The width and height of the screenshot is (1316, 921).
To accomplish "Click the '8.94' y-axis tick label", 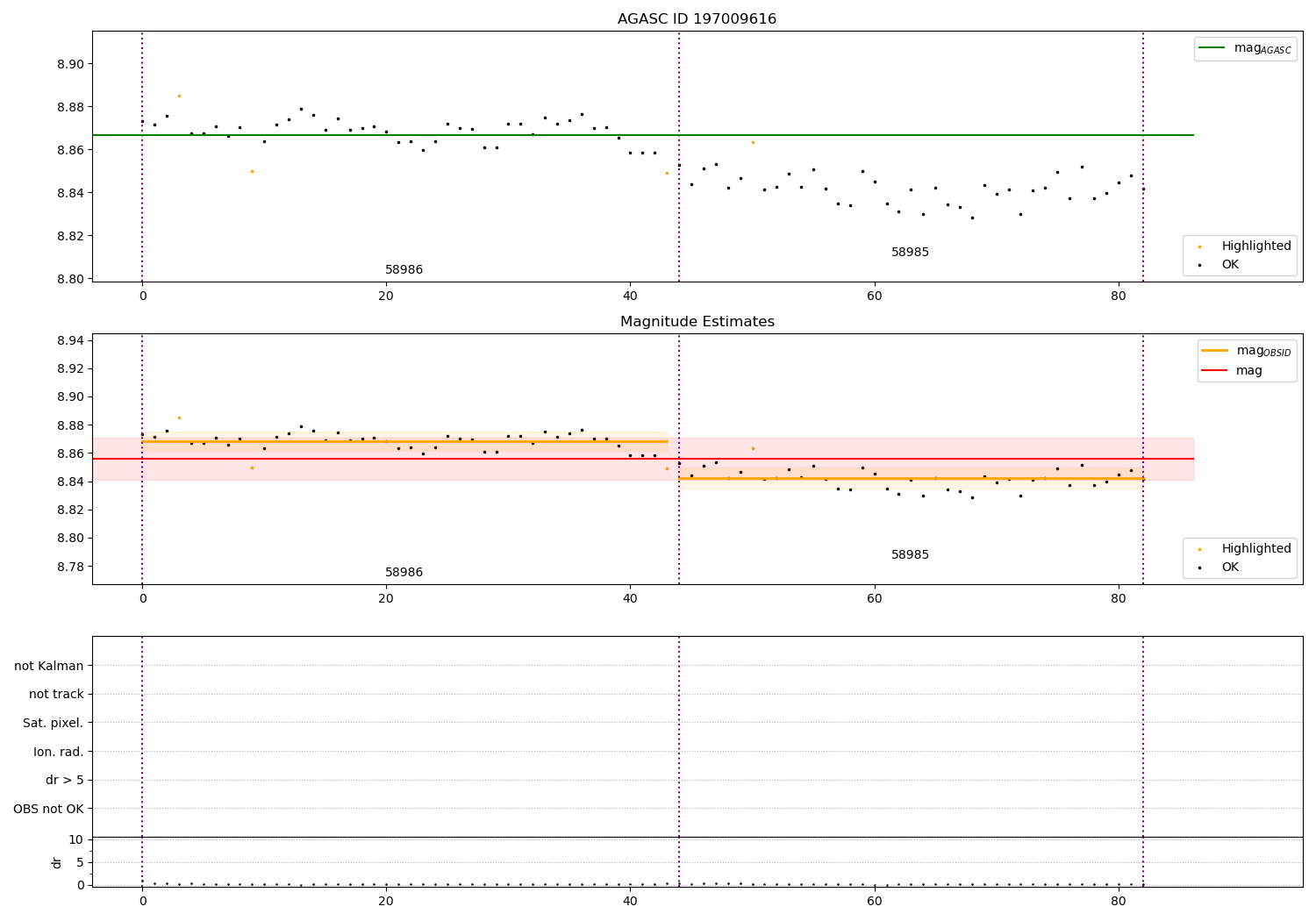I will pyautogui.click(x=69, y=340).
